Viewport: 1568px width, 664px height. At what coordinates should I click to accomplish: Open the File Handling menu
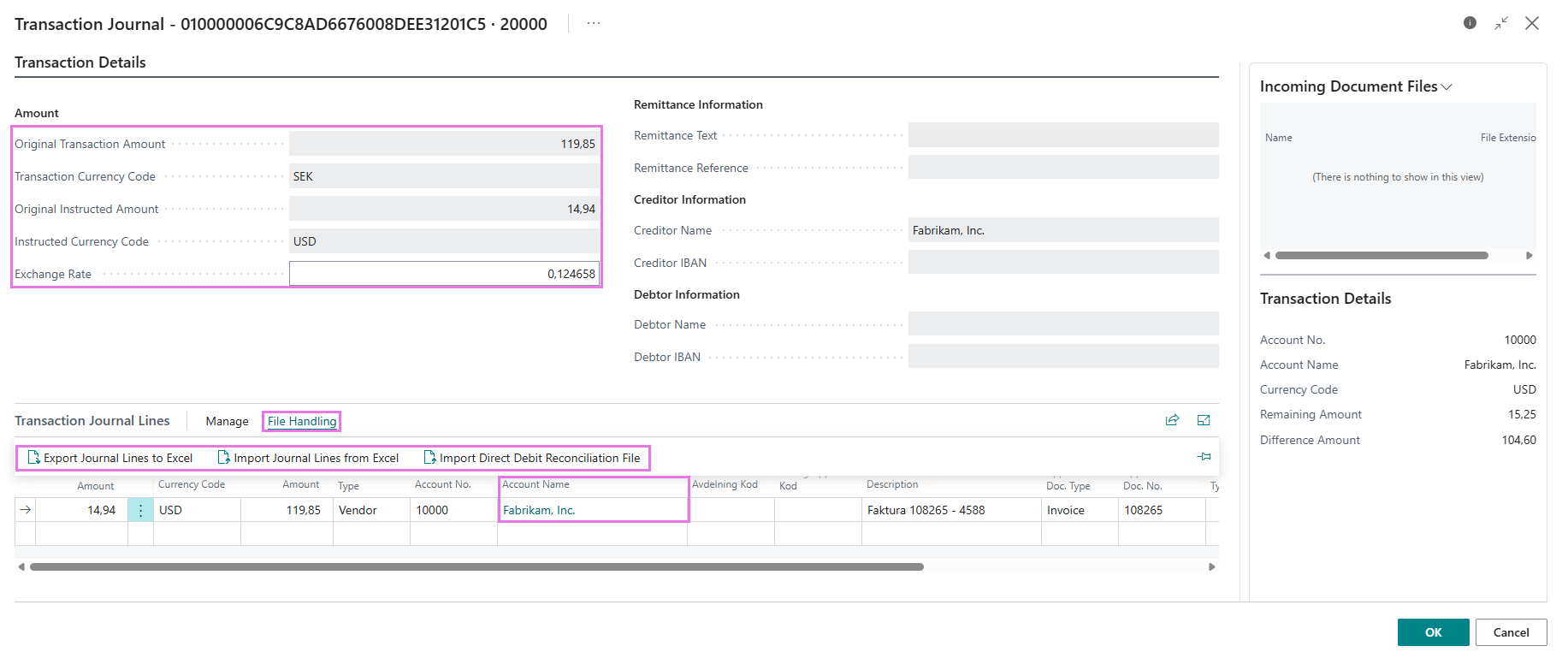[x=302, y=421]
